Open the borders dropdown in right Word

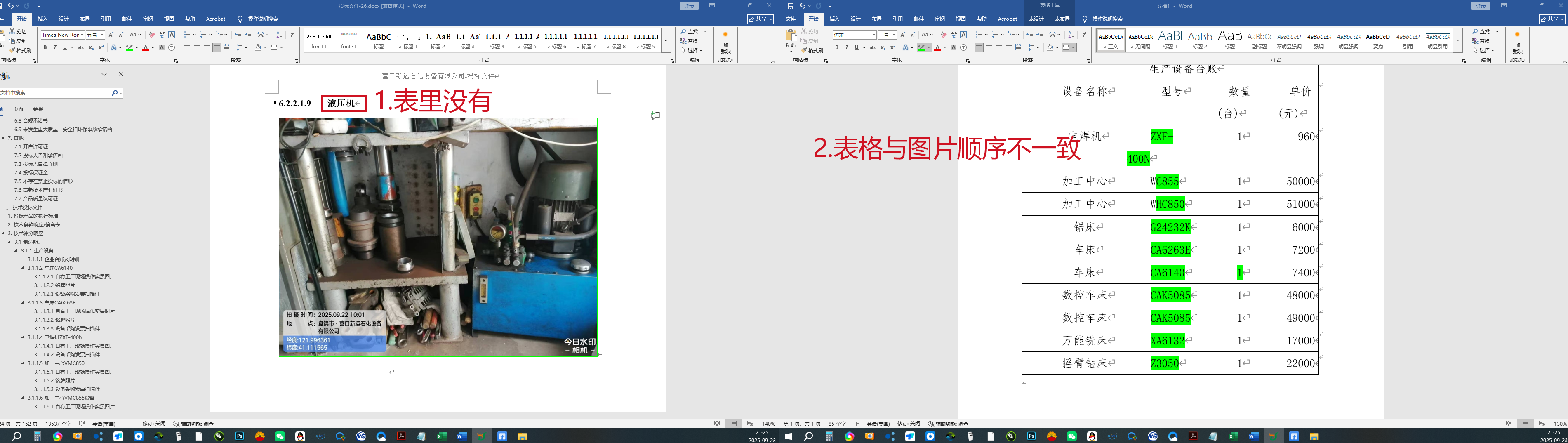point(1074,47)
